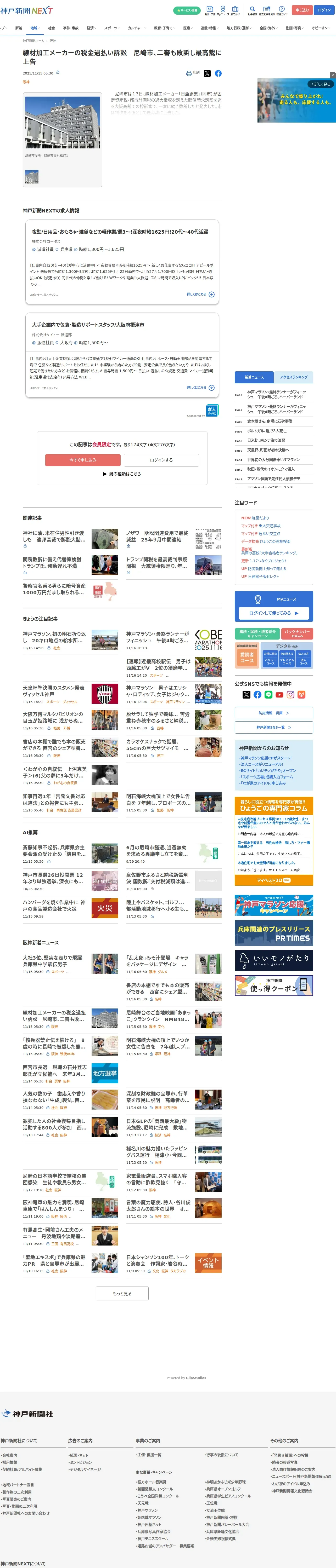This screenshot has height=1568, width=336.
Task: Click the おでかけ icon in the header
Action: tap(235, 10)
